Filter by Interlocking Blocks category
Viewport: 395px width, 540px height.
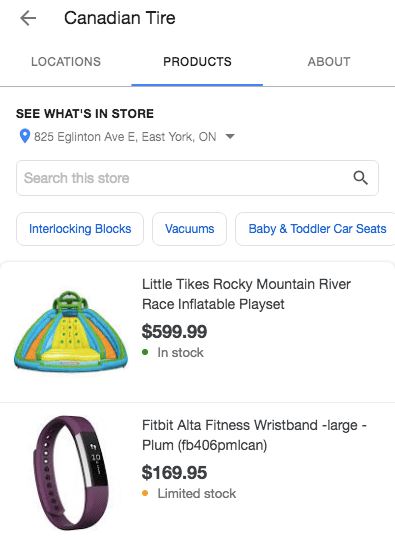click(x=80, y=229)
